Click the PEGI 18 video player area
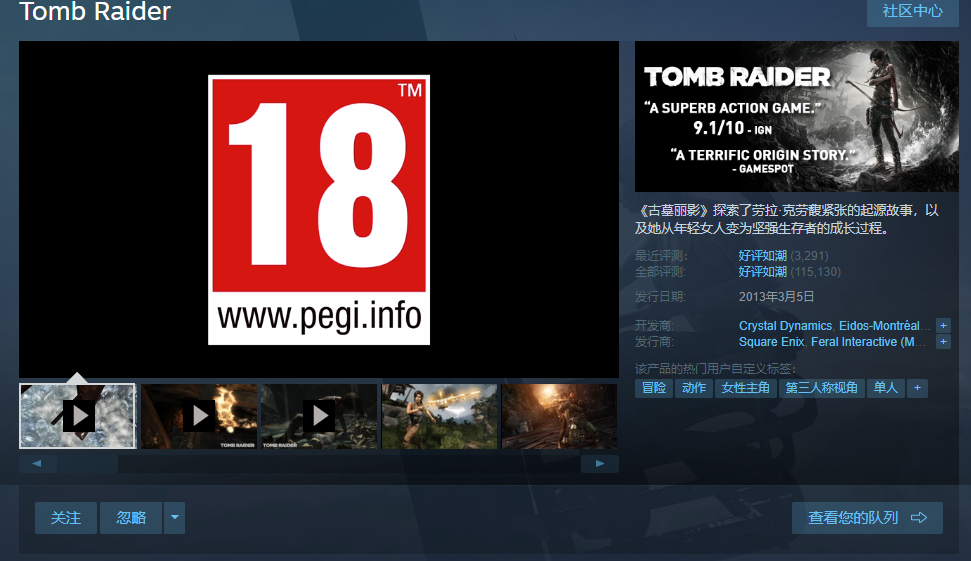 (319, 209)
